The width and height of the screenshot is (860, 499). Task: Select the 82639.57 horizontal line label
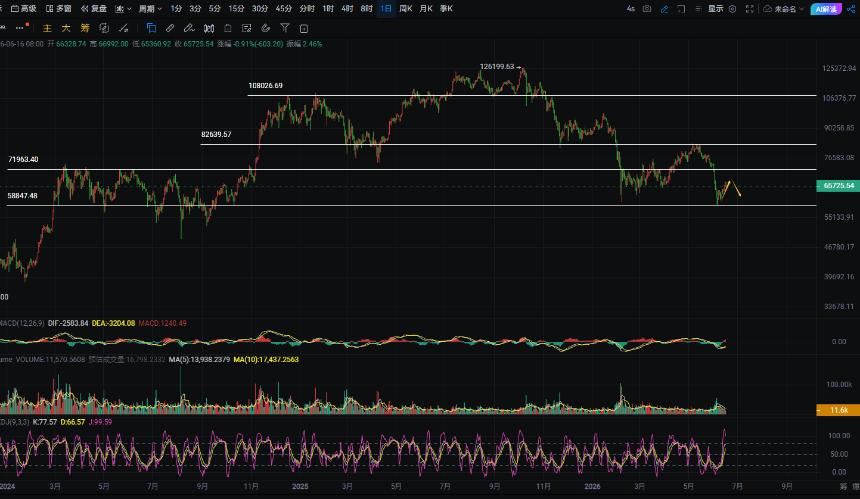click(x=216, y=134)
